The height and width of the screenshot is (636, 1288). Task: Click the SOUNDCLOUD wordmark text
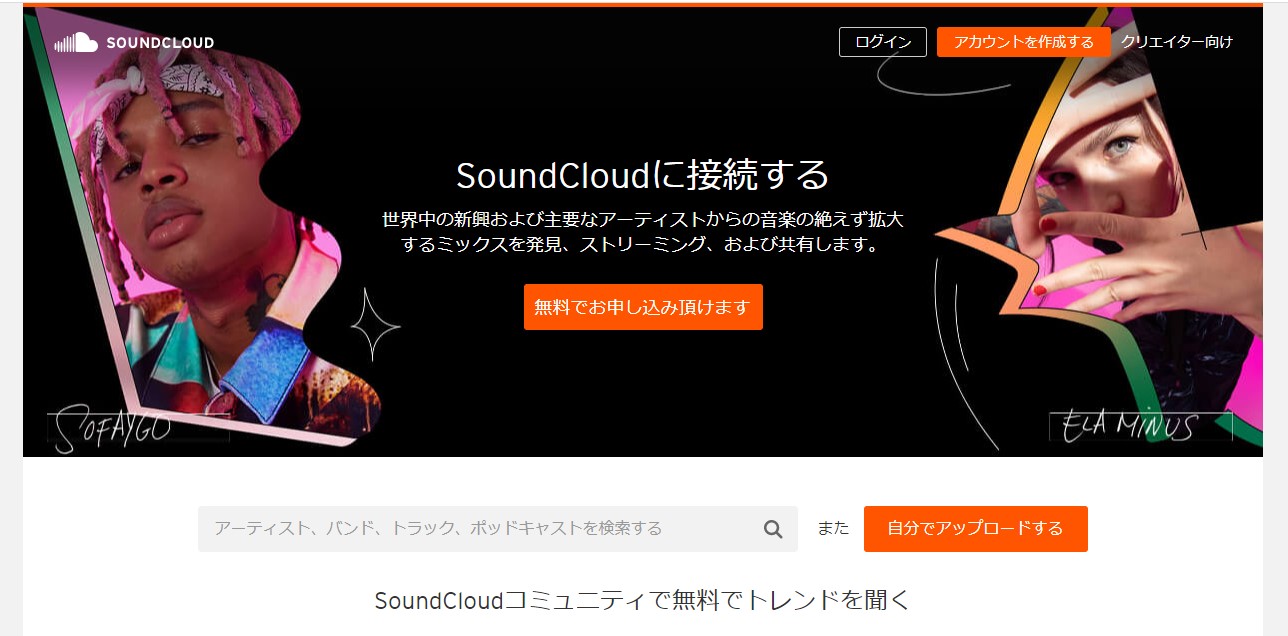160,43
